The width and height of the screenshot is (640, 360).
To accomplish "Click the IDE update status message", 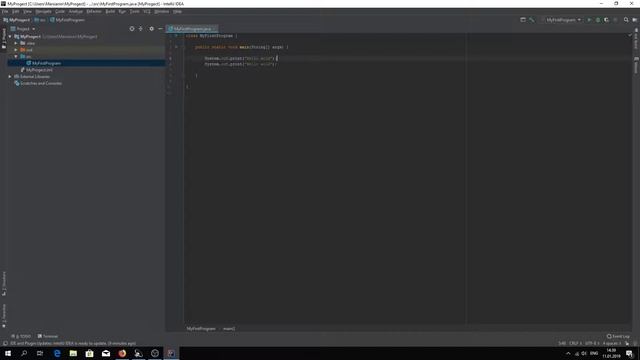I will click(73, 343).
